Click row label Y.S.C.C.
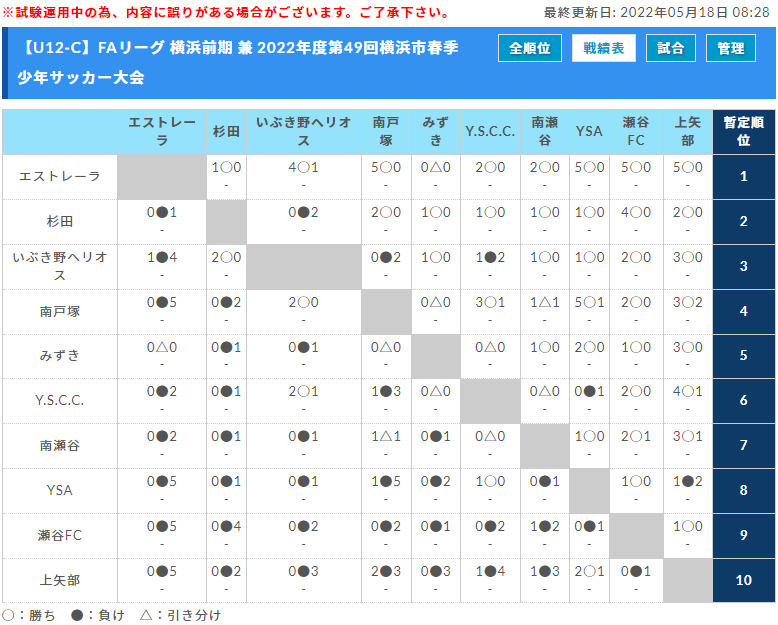778x625 pixels. (x=60, y=400)
